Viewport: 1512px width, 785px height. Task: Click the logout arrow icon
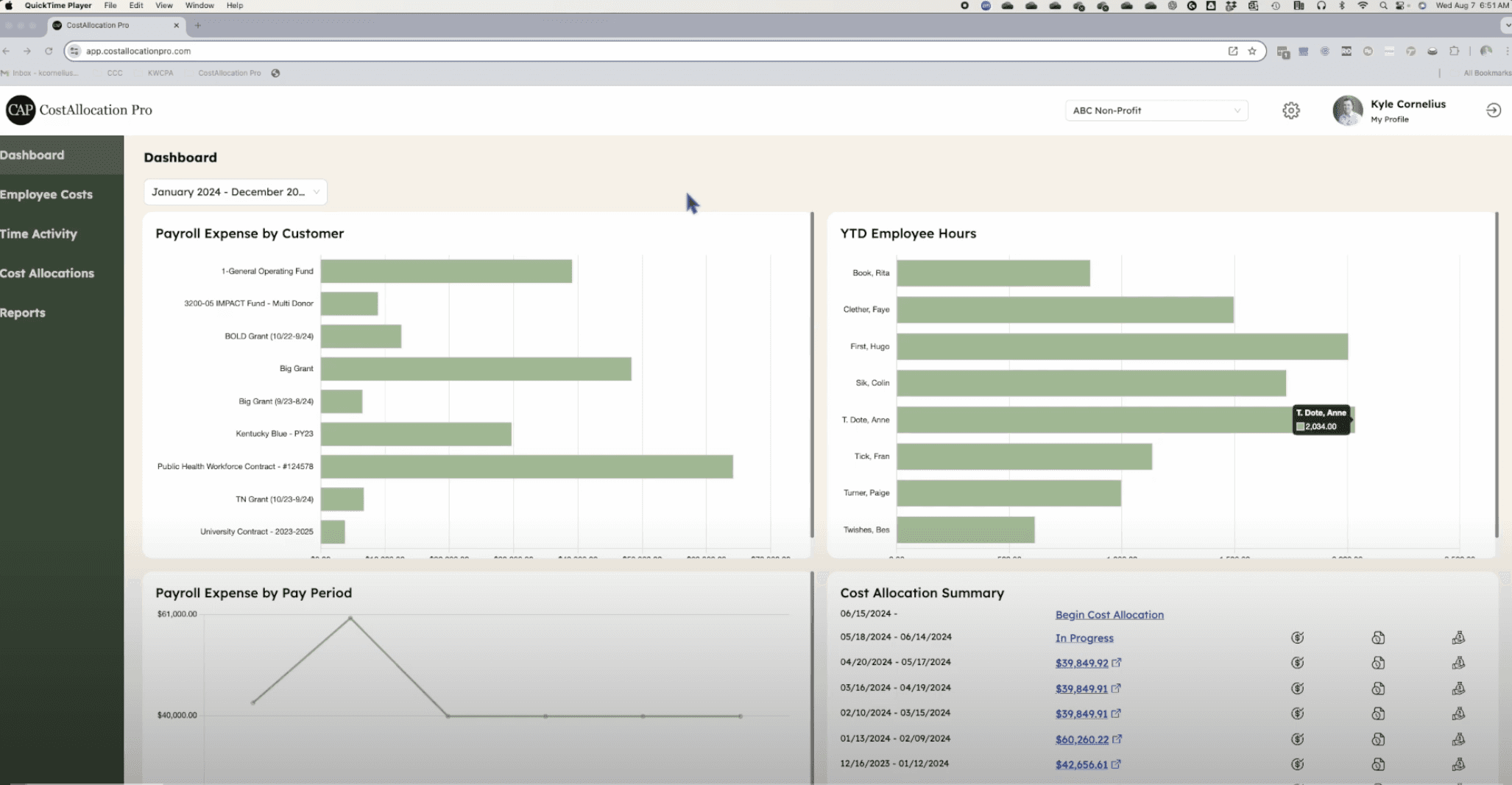[x=1493, y=110]
